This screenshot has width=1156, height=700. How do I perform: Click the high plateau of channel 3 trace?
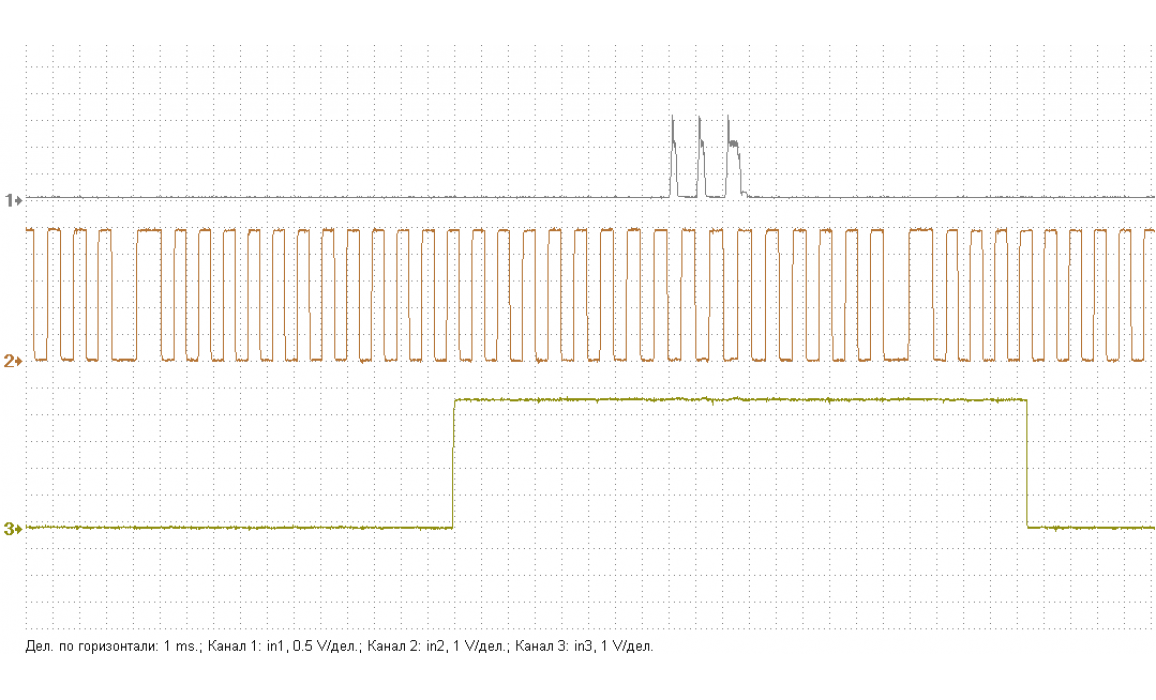point(740,400)
